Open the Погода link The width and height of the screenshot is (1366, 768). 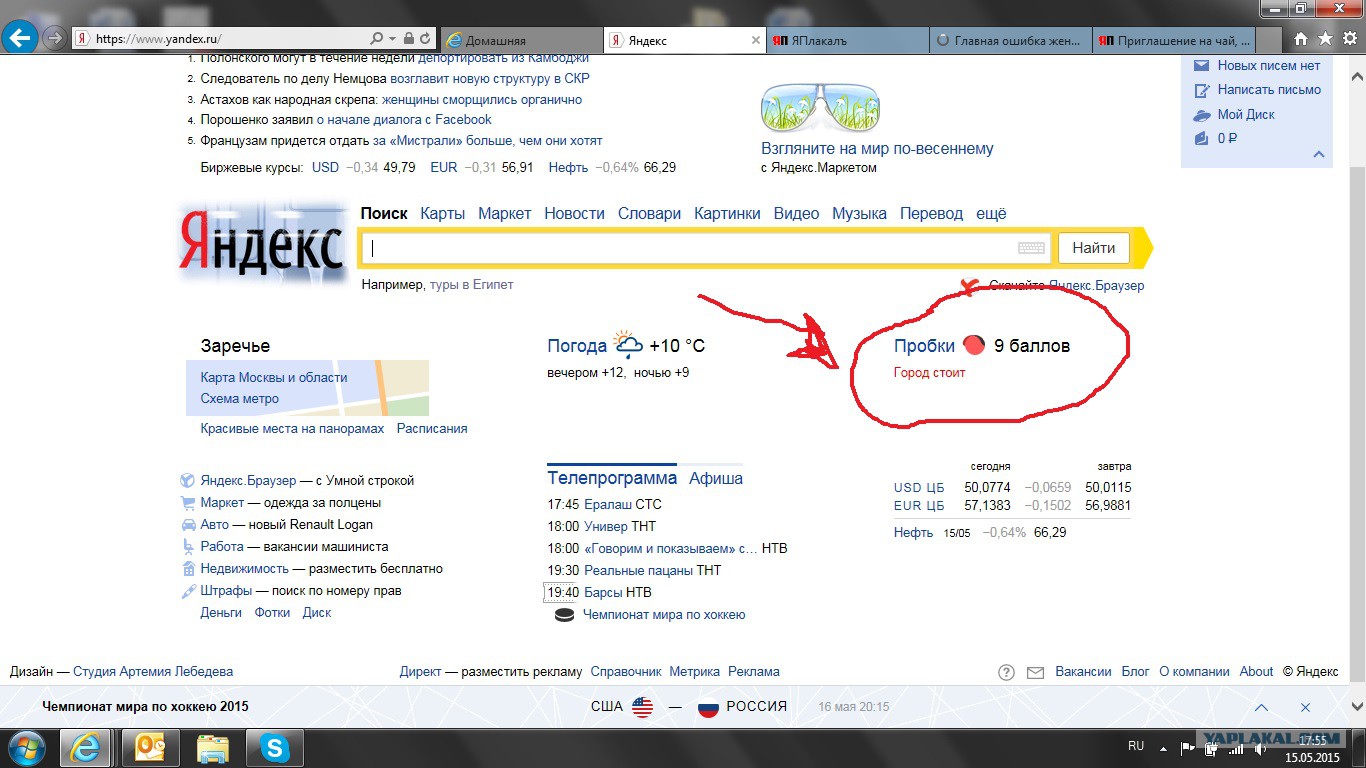pyautogui.click(x=577, y=346)
